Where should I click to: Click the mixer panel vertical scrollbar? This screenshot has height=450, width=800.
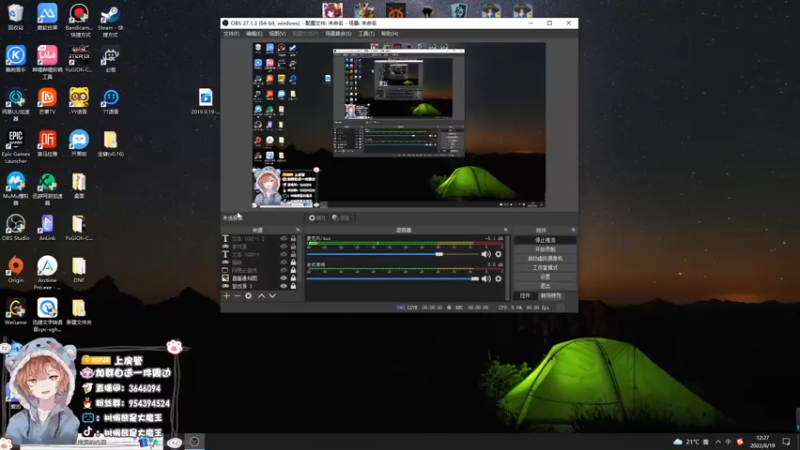pos(507,267)
